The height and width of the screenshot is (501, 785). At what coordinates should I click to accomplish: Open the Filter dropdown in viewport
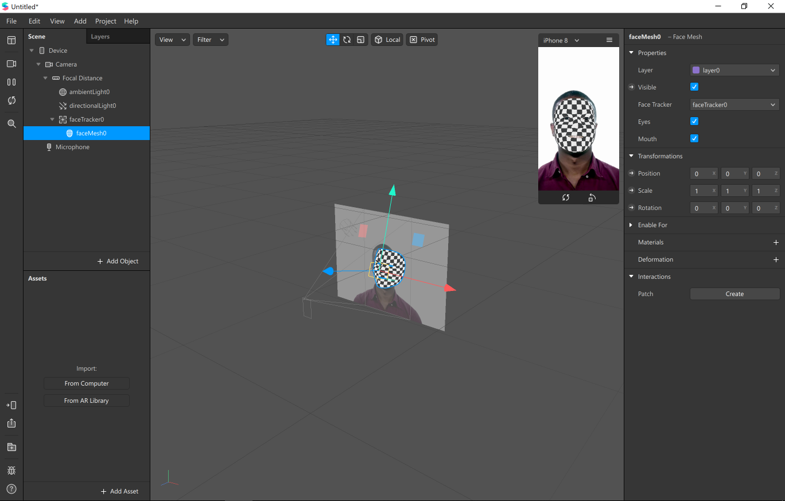click(210, 40)
